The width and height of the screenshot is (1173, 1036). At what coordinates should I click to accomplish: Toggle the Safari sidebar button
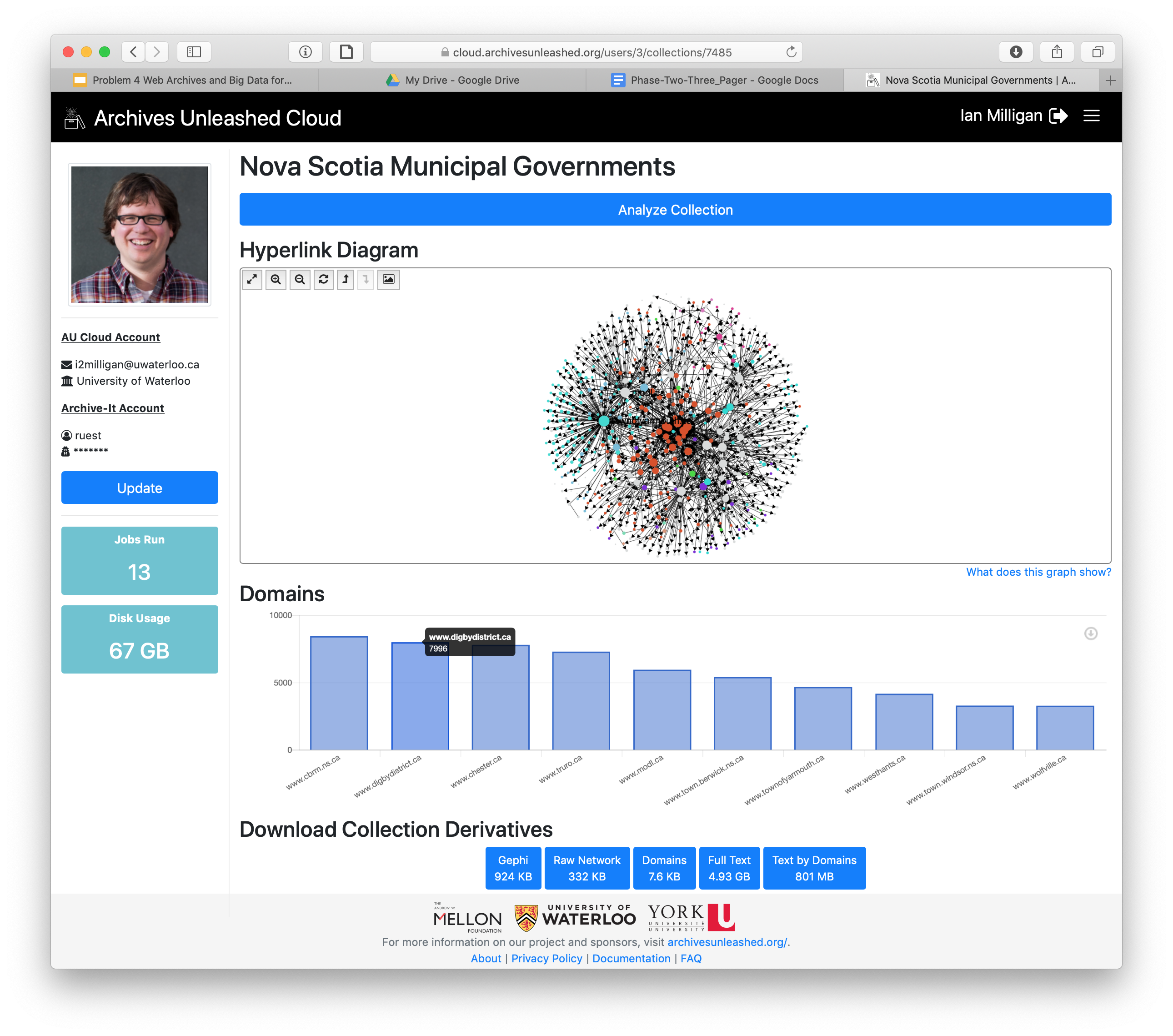tap(194, 52)
